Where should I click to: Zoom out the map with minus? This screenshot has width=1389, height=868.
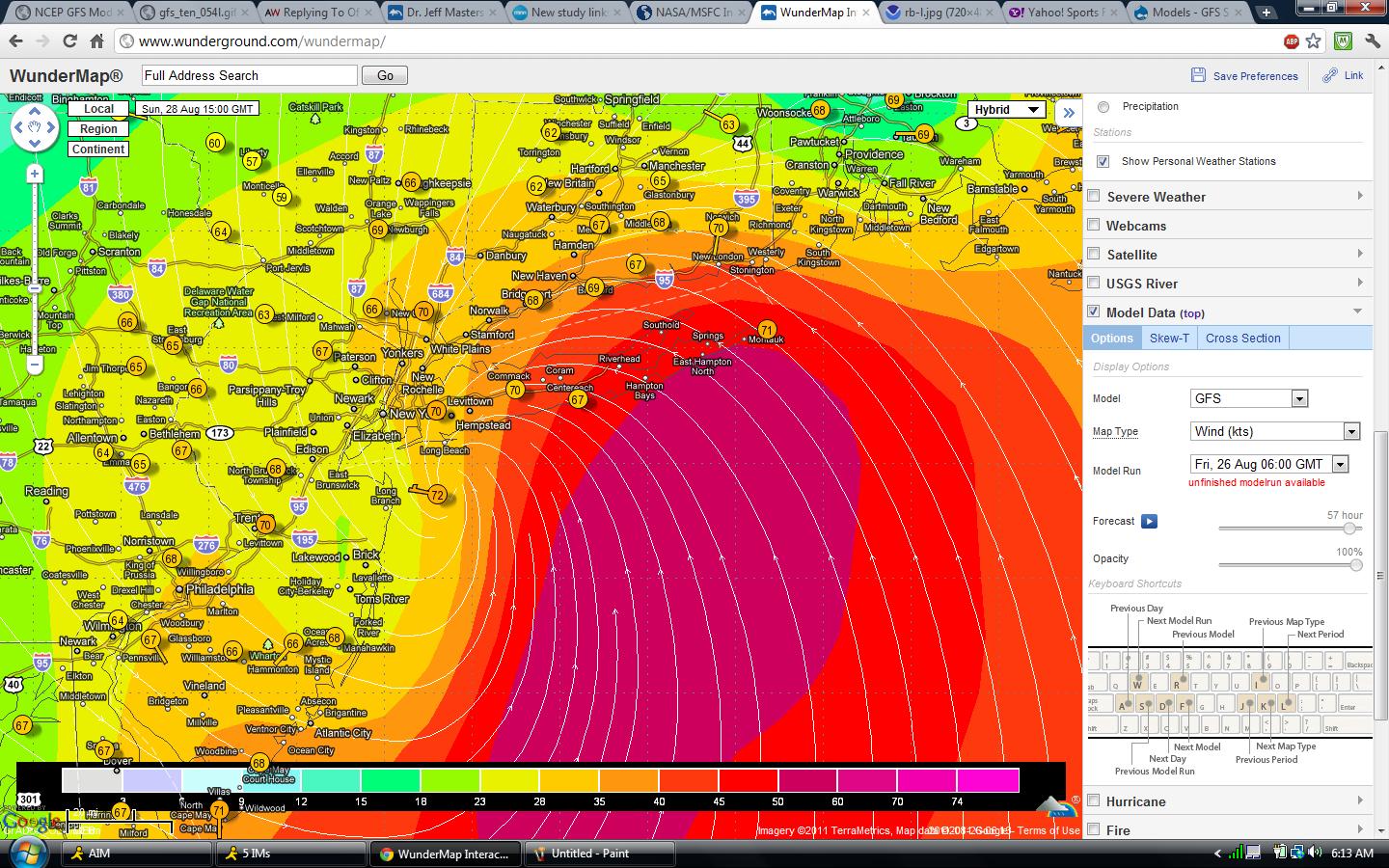tap(35, 366)
